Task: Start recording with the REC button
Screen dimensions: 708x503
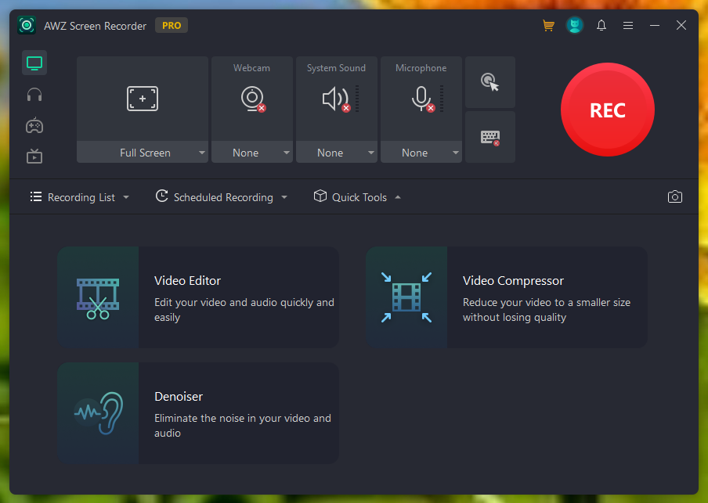Action: click(607, 110)
